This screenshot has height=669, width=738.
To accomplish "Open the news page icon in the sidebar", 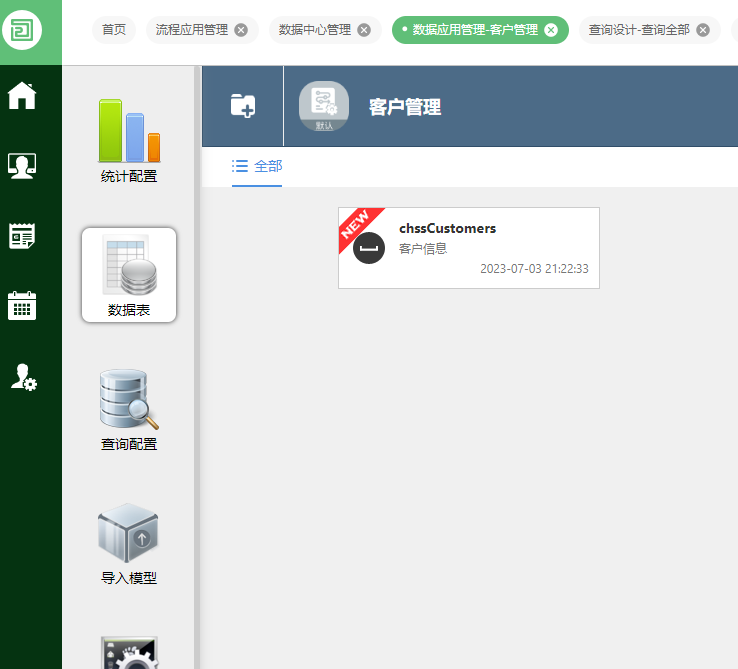I will point(22,236).
